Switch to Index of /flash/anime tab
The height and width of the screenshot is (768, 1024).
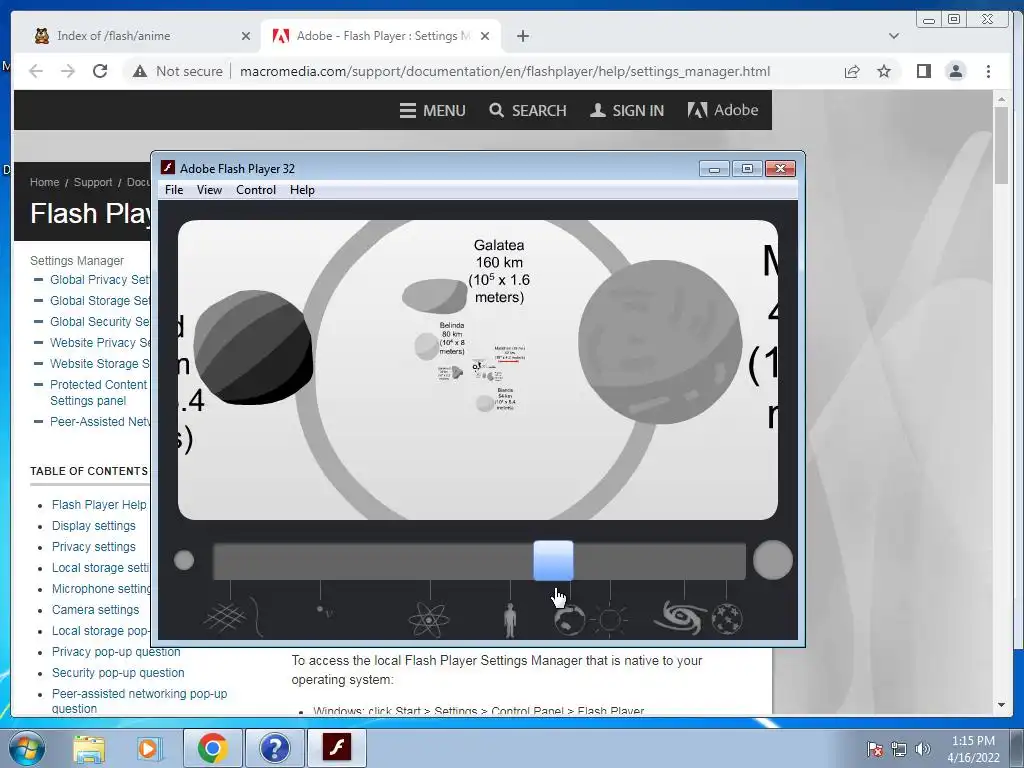pyautogui.click(x=142, y=36)
